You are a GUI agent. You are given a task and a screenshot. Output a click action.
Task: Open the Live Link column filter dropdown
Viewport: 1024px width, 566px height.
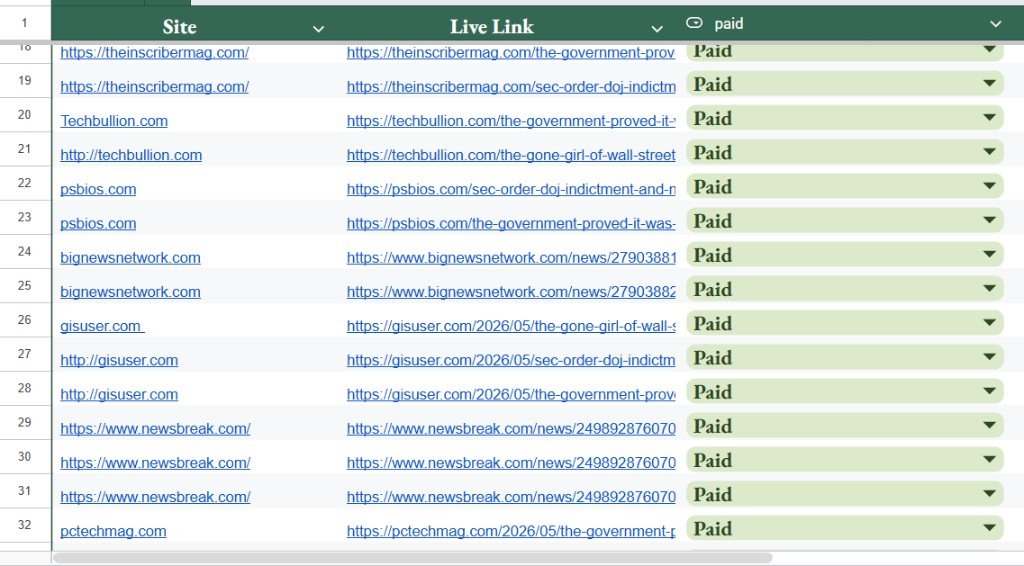tap(657, 29)
